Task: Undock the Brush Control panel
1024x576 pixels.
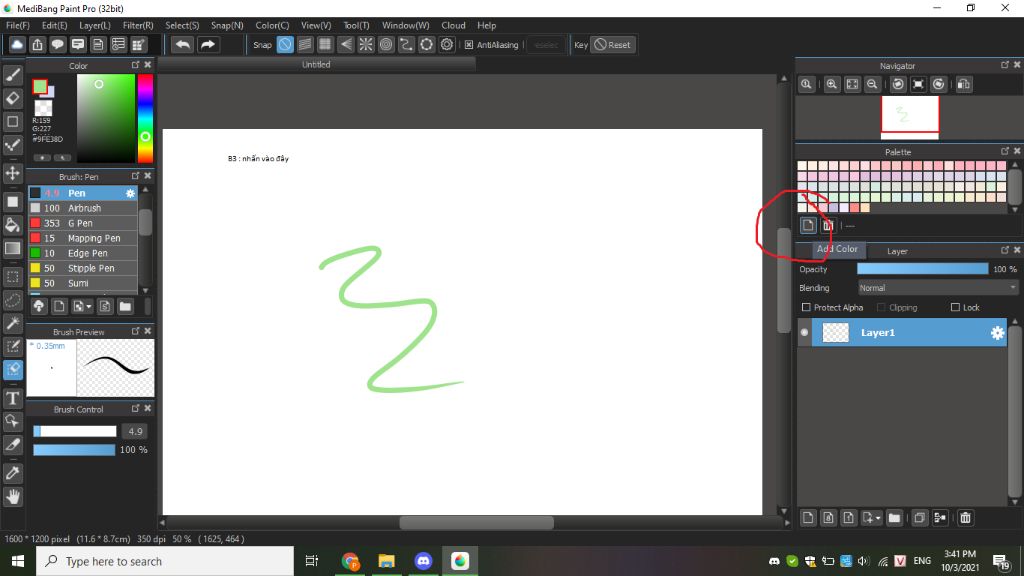Action: pyautogui.click(x=135, y=408)
